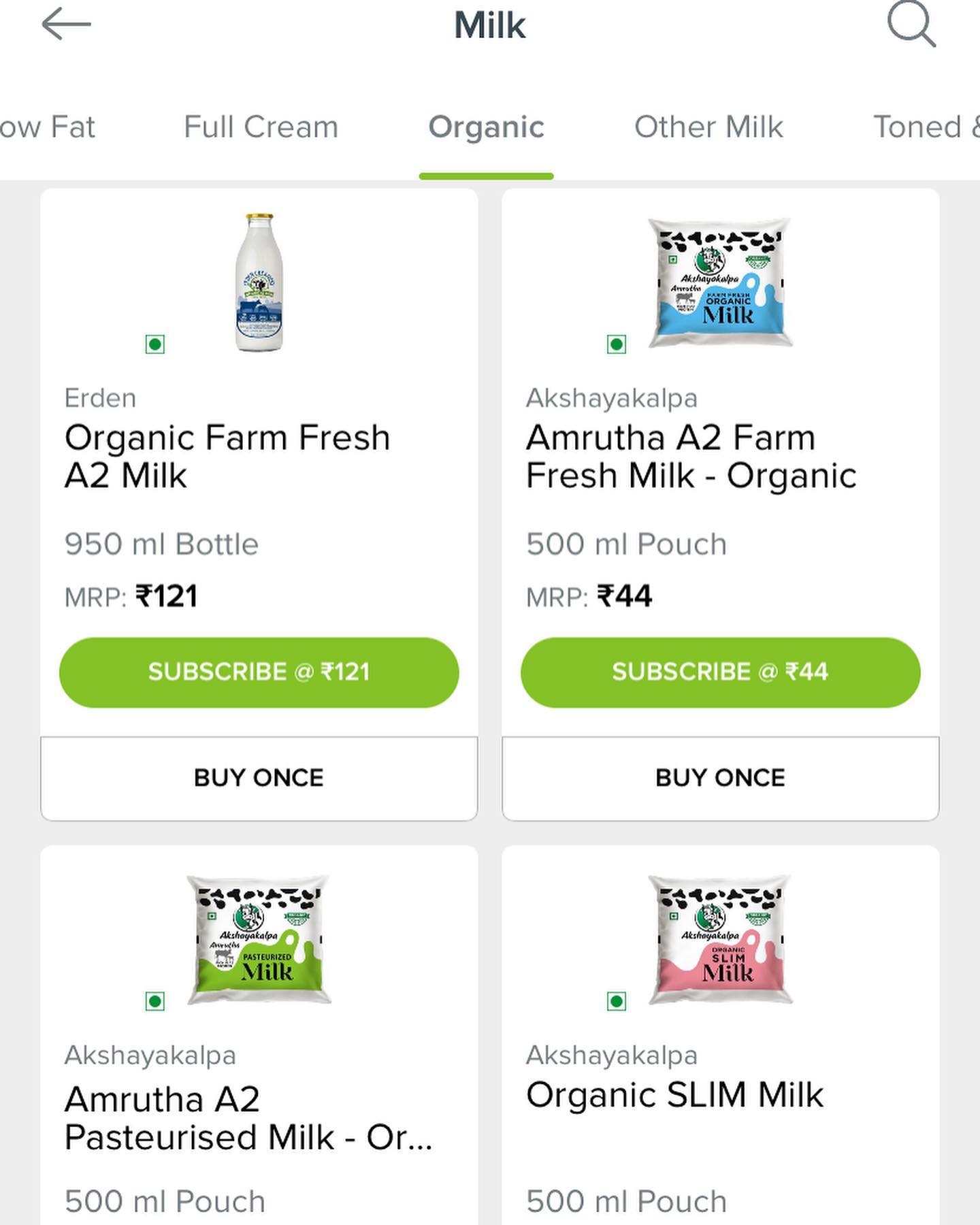The width and height of the screenshot is (980, 1225).
Task: Open the Other Milk tab
Action: pyautogui.click(x=708, y=127)
